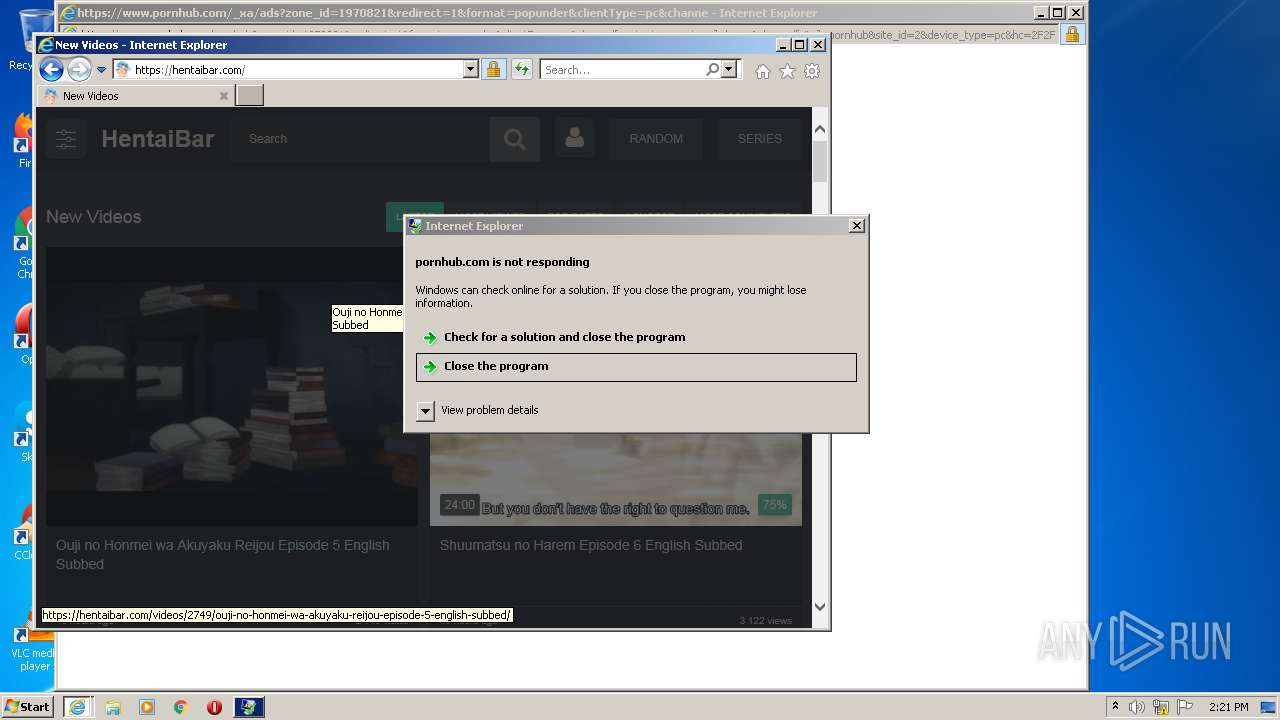Viewport: 1280px width, 720px height.
Task: Open Shuumatsu no Harem Episode 6 title link
Action: click(591, 545)
